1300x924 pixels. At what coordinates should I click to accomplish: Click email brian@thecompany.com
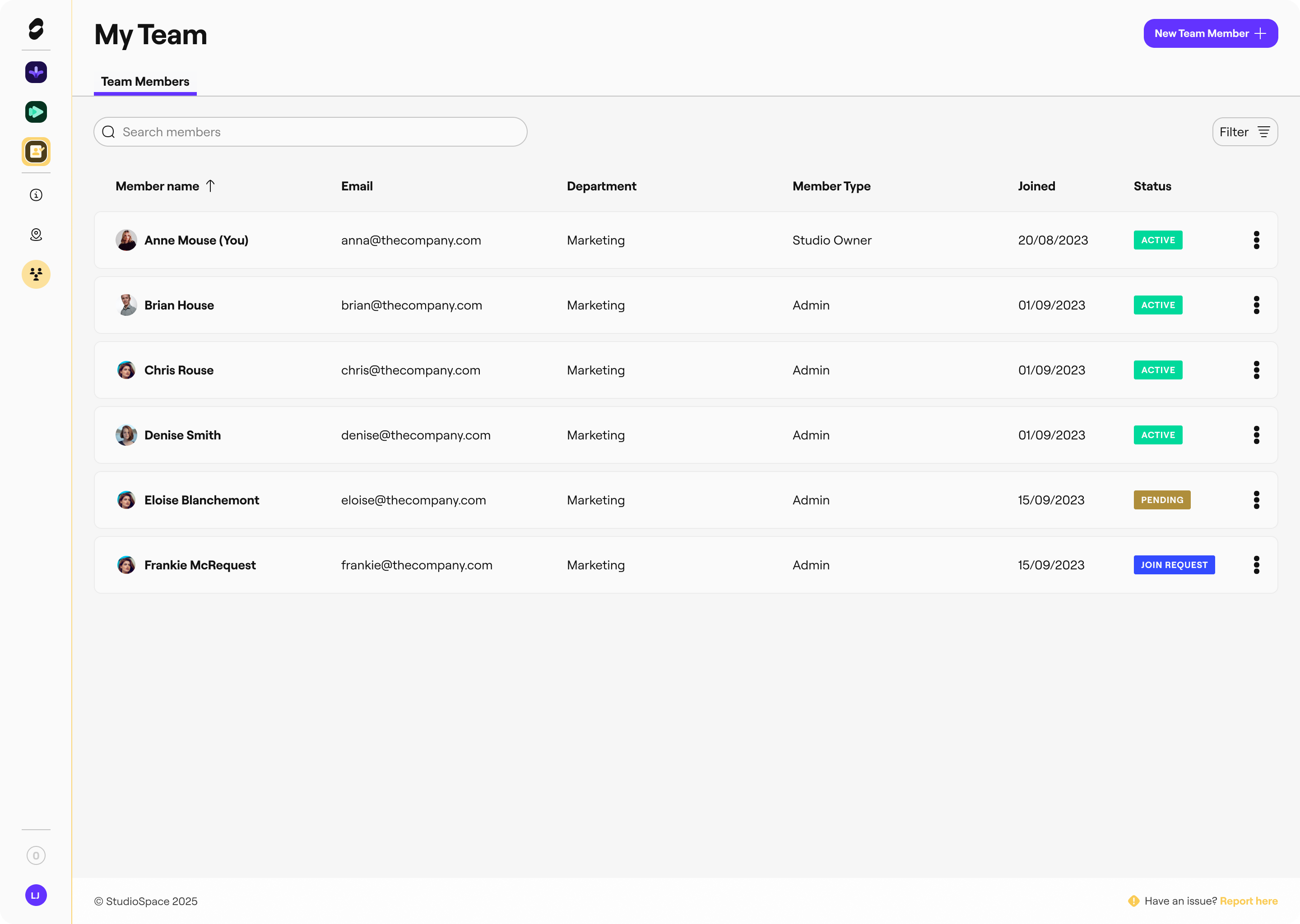[x=412, y=305]
